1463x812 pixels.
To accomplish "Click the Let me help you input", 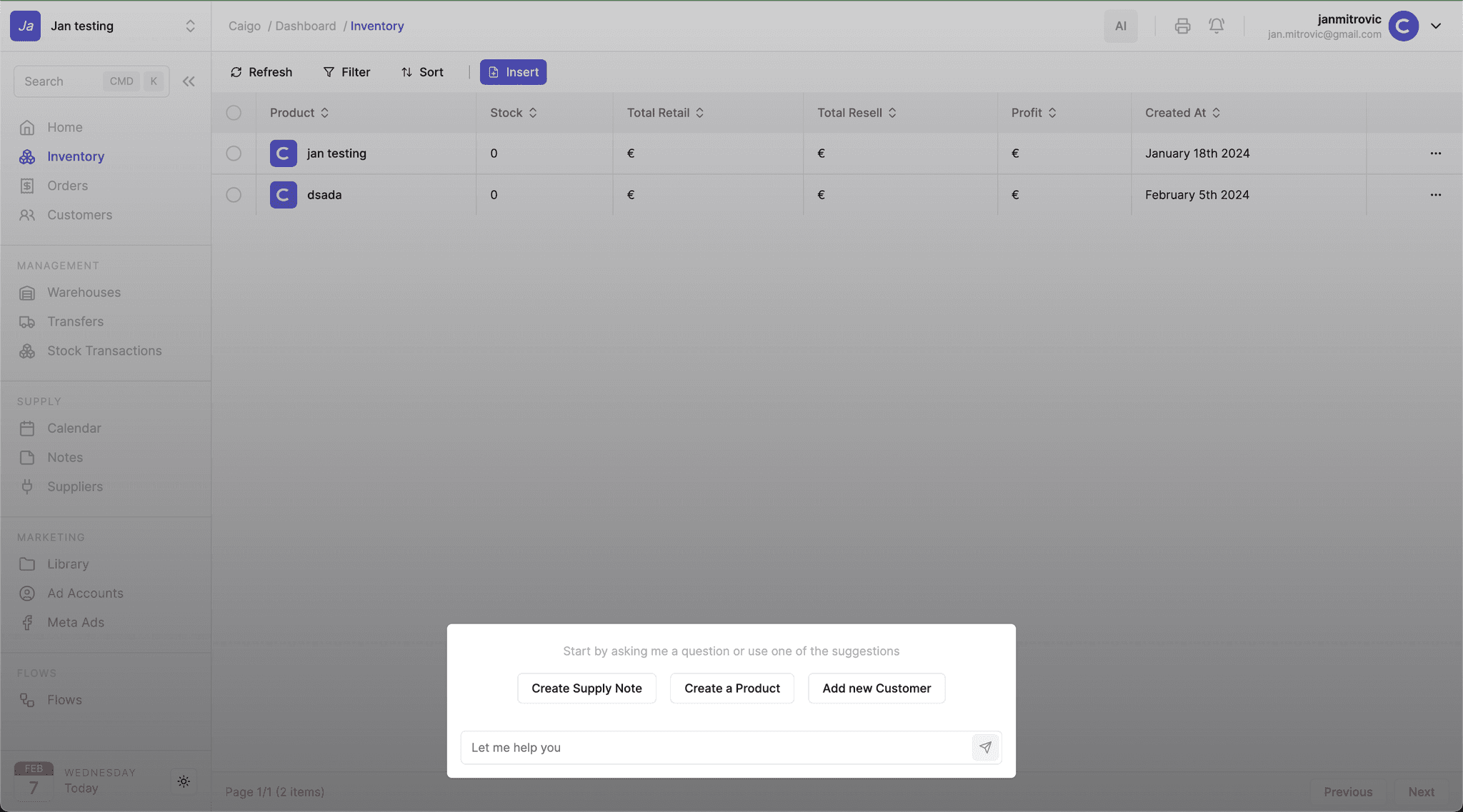I will click(x=714, y=747).
